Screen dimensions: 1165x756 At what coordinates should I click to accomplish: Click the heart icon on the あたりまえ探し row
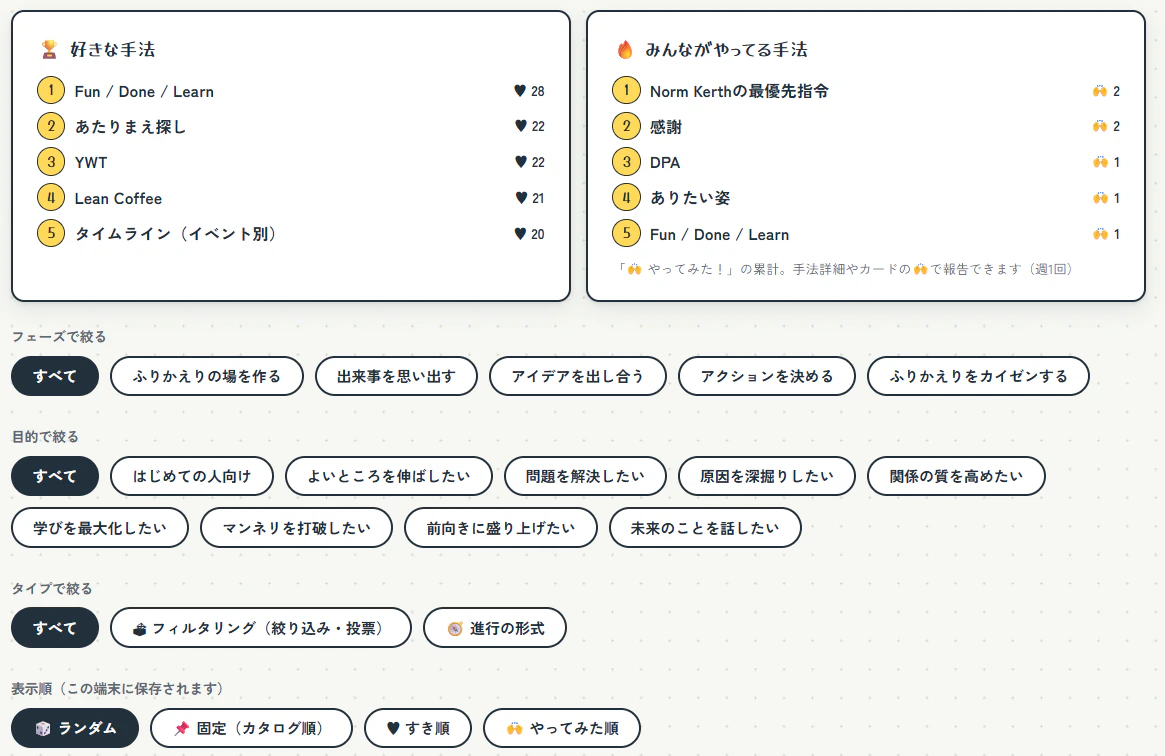click(x=520, y=126)
